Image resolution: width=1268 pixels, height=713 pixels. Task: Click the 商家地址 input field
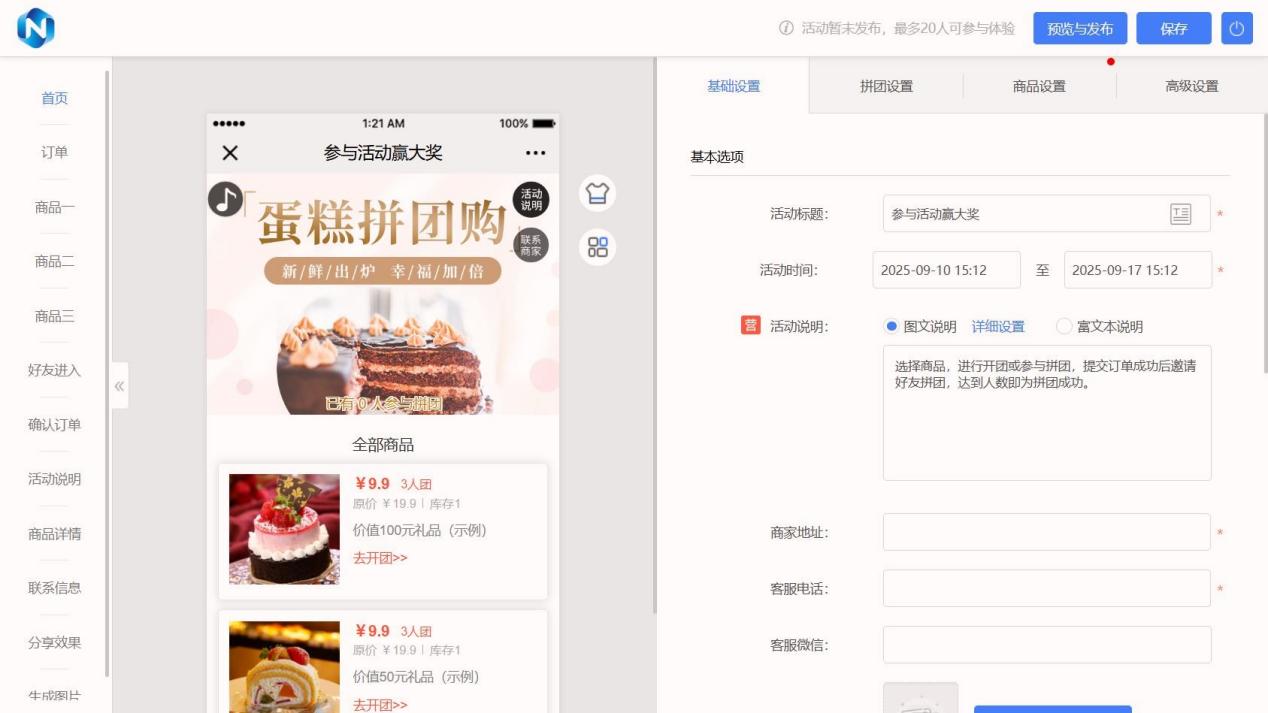(1046, 532)
